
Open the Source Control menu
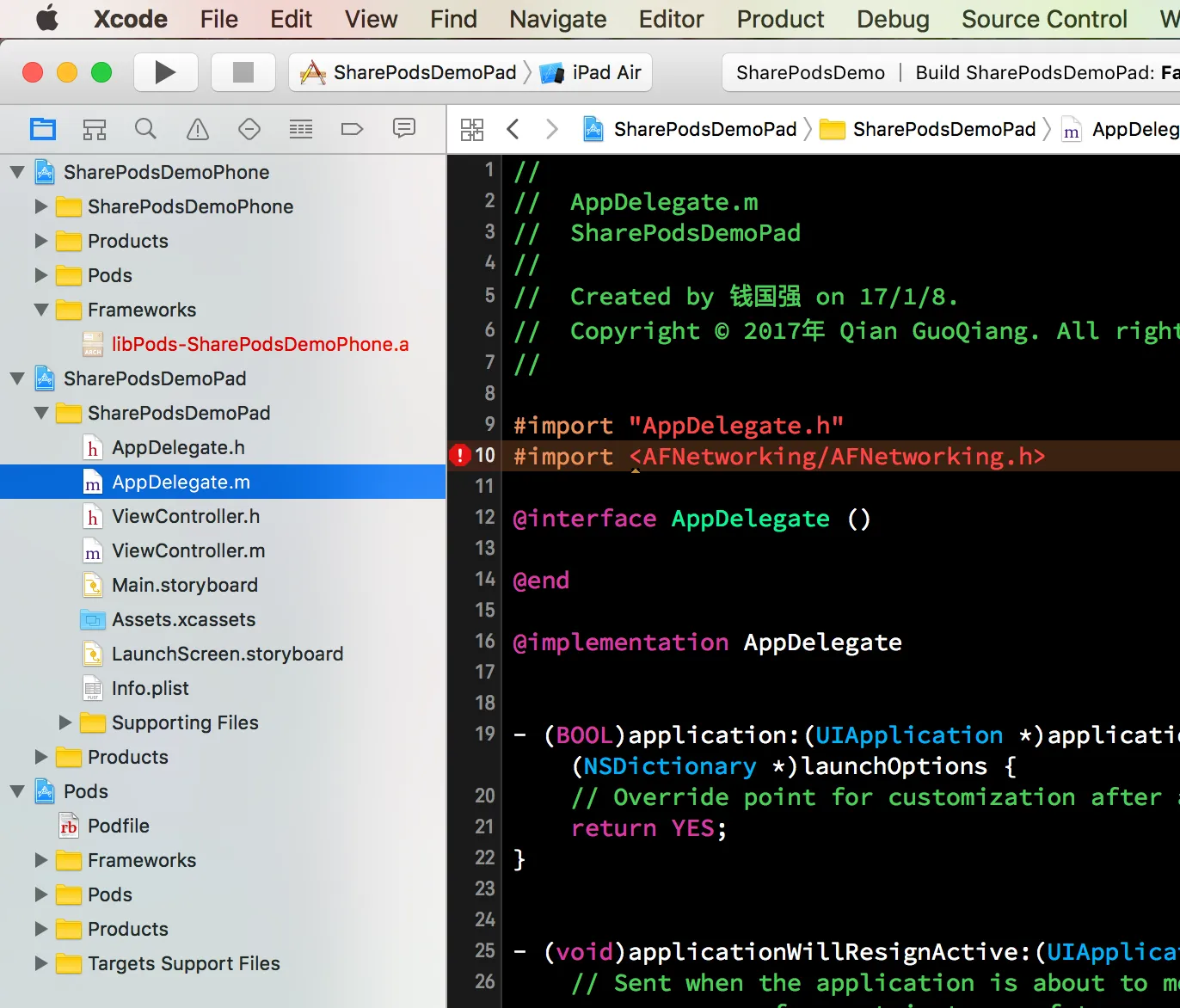click(x=1045, y=19)
